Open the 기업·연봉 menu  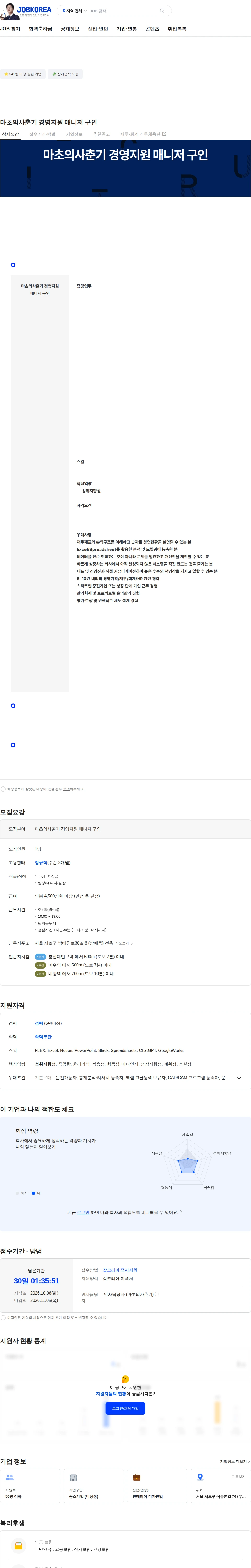pos(127,29)
